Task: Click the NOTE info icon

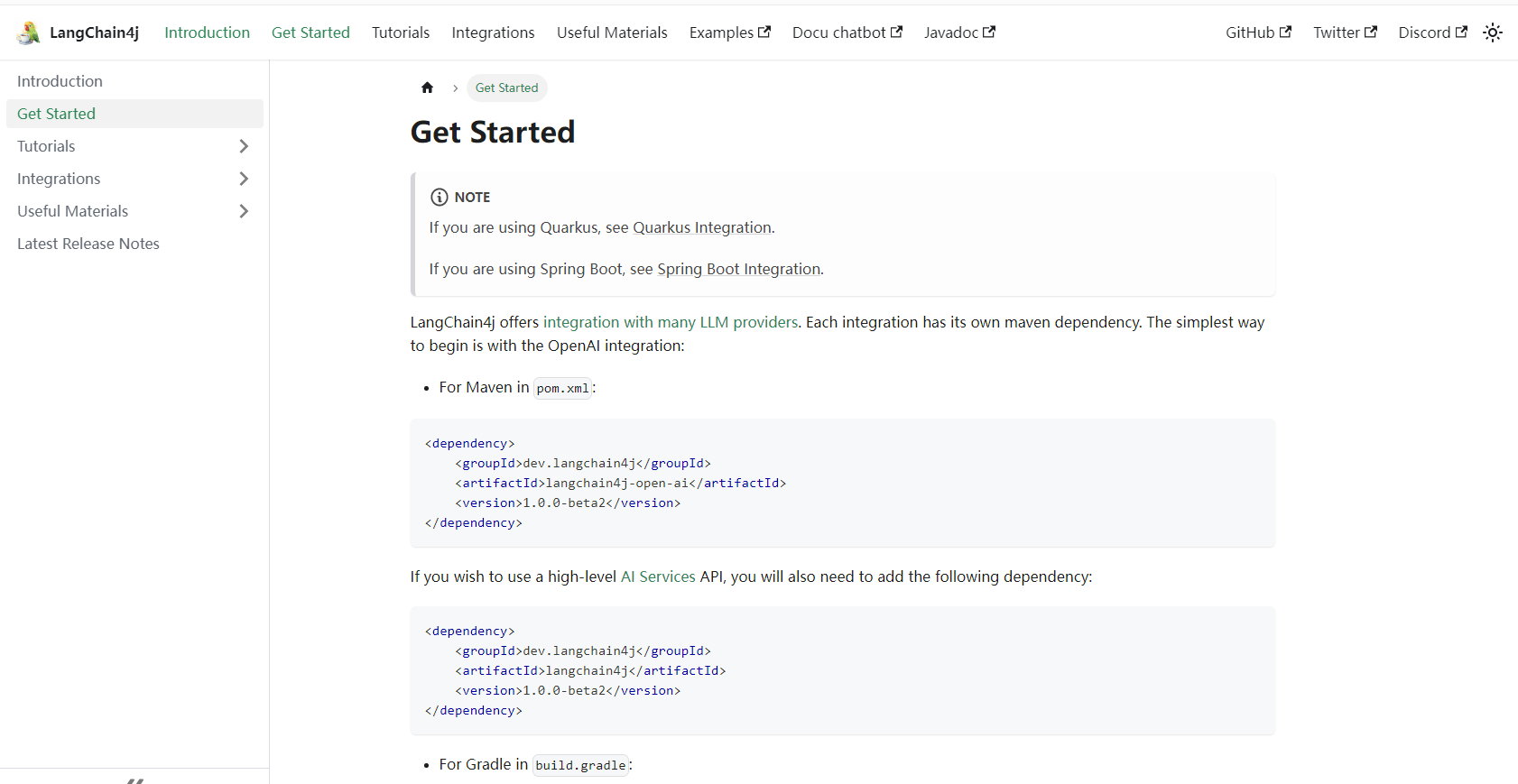Action: 440,197
